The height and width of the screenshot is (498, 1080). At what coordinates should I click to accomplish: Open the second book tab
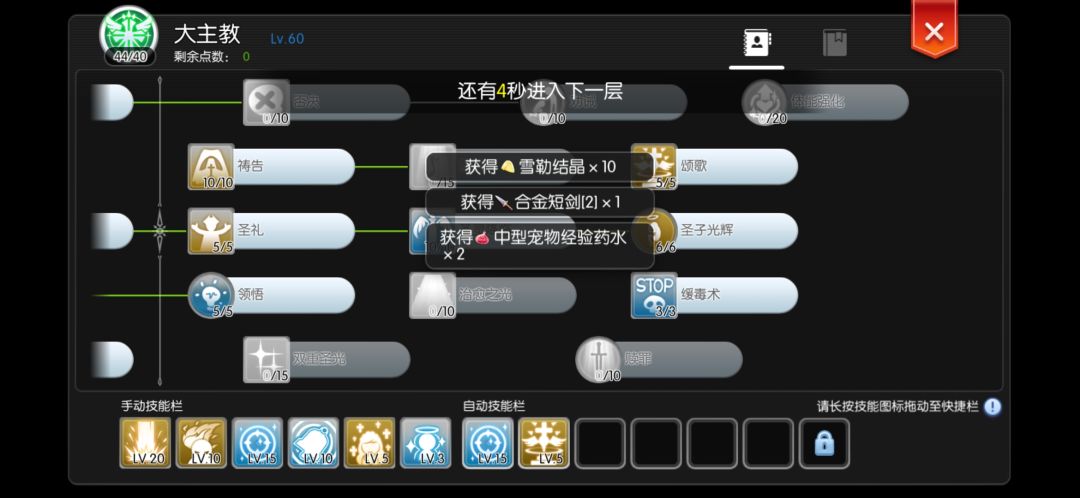(835, 43)
